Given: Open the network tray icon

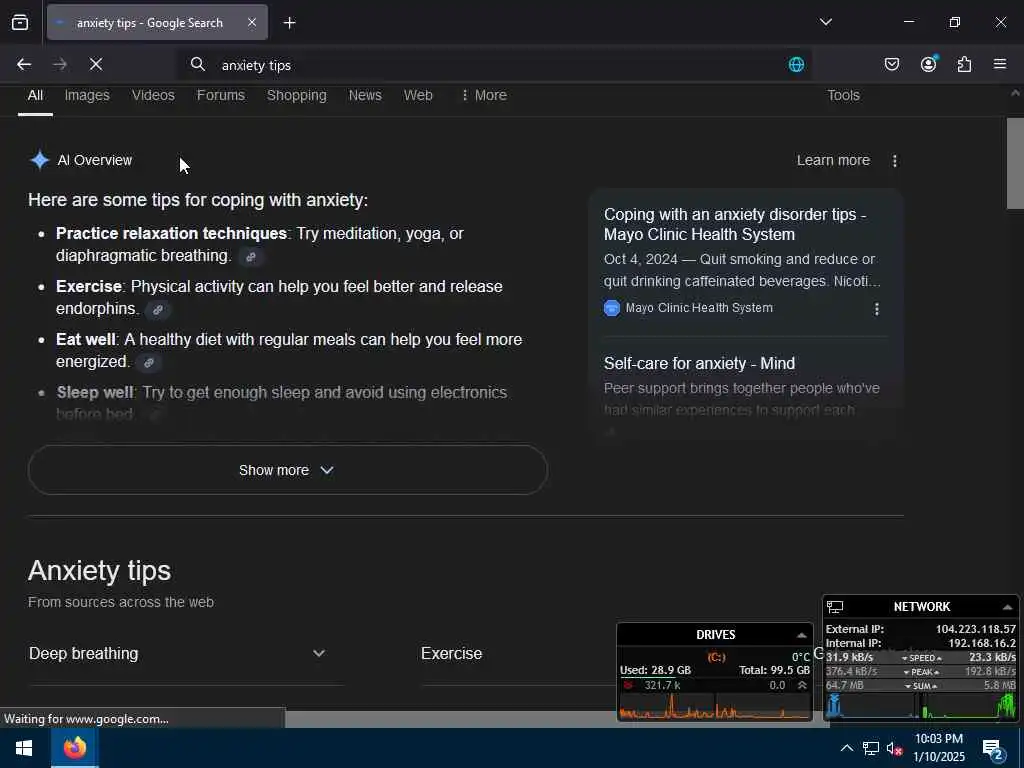Looking at the screenshot, I should point(871,748).
